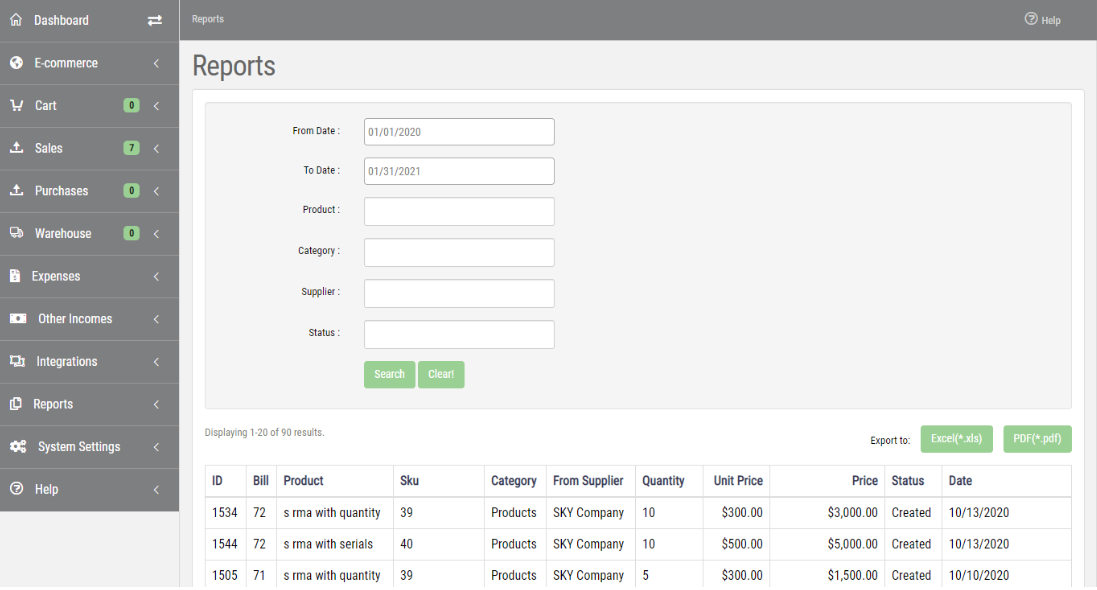The height and width of the screenshot is (590, 1097).
Task: Click the Expenses document icon
Action: tap(16, 276)
